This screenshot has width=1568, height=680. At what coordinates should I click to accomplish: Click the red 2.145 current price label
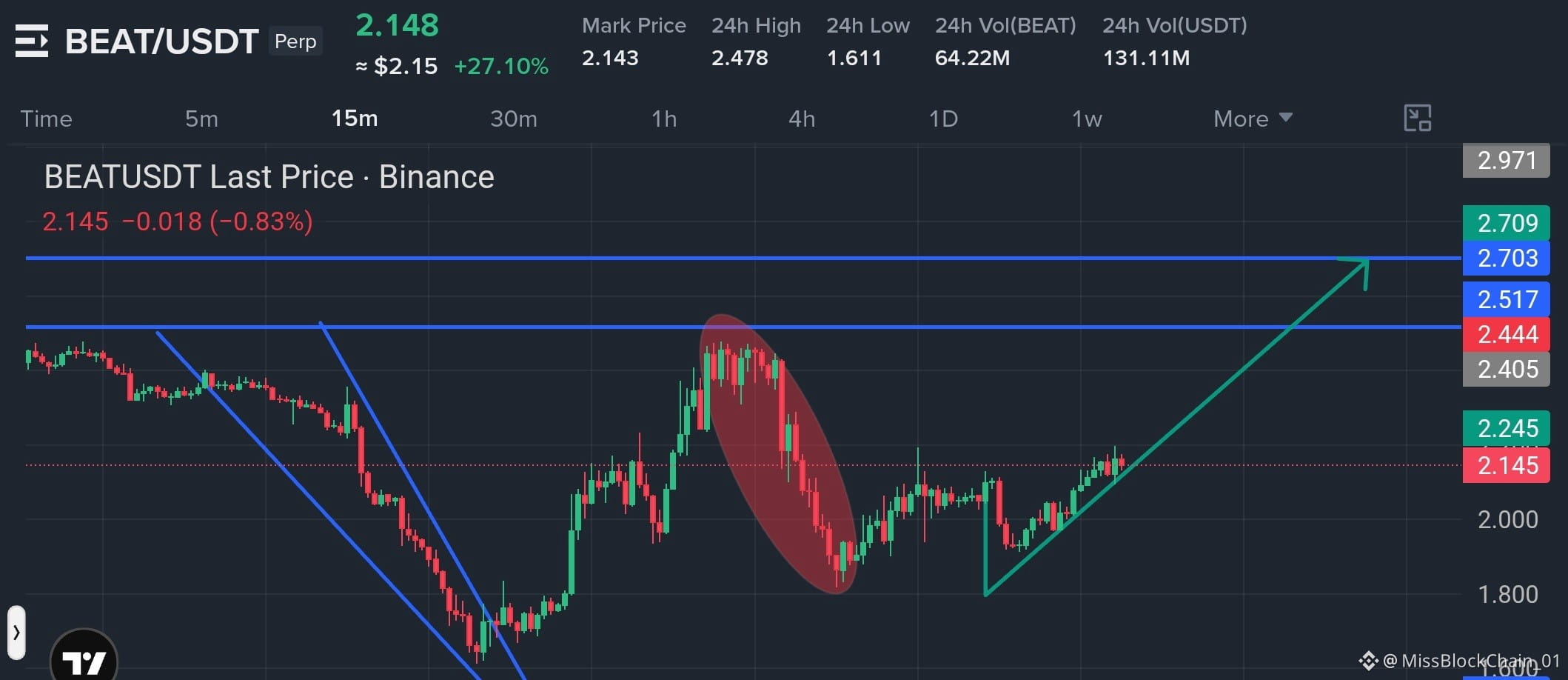click(x=1507, y=465)
